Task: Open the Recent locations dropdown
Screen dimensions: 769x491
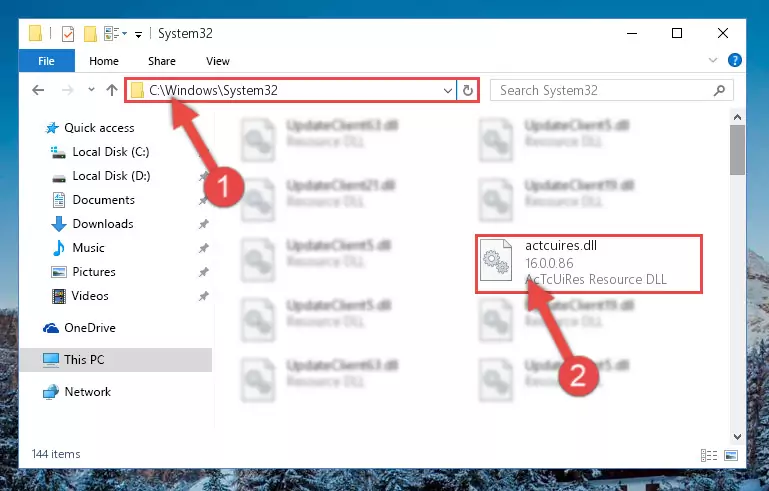Action: point(91,90)
